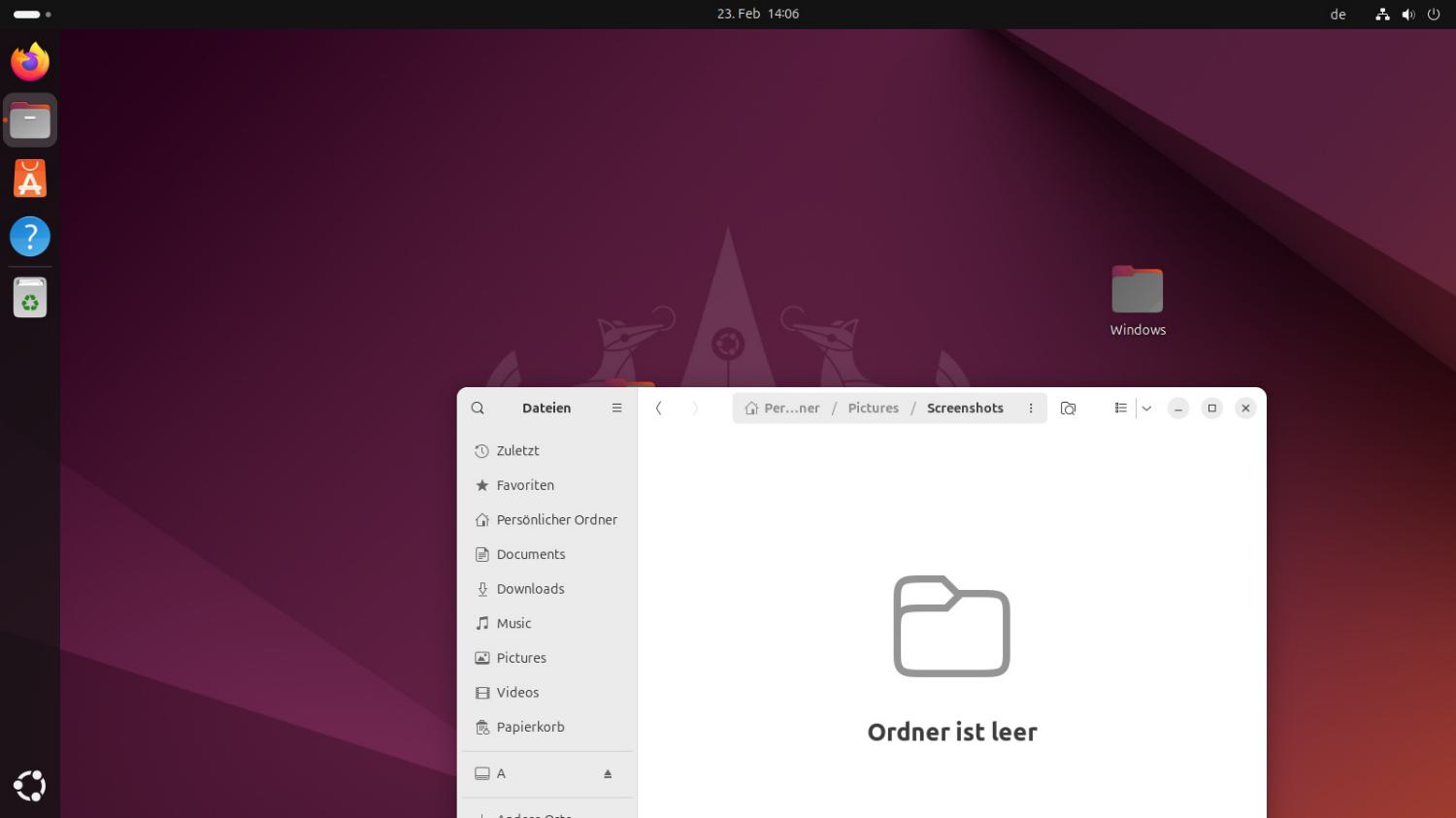The width and height of the screenshot is (1456, 818).
Task: Click Pictures in the path breadcrumb
Action: pos(873,409)
